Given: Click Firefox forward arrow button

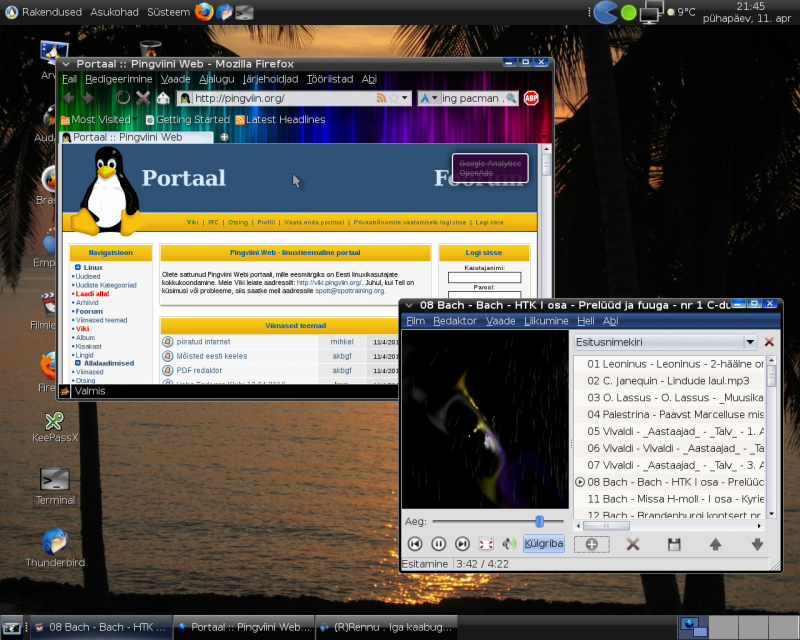Looking at the screenshot, I should tap(88, 98).
